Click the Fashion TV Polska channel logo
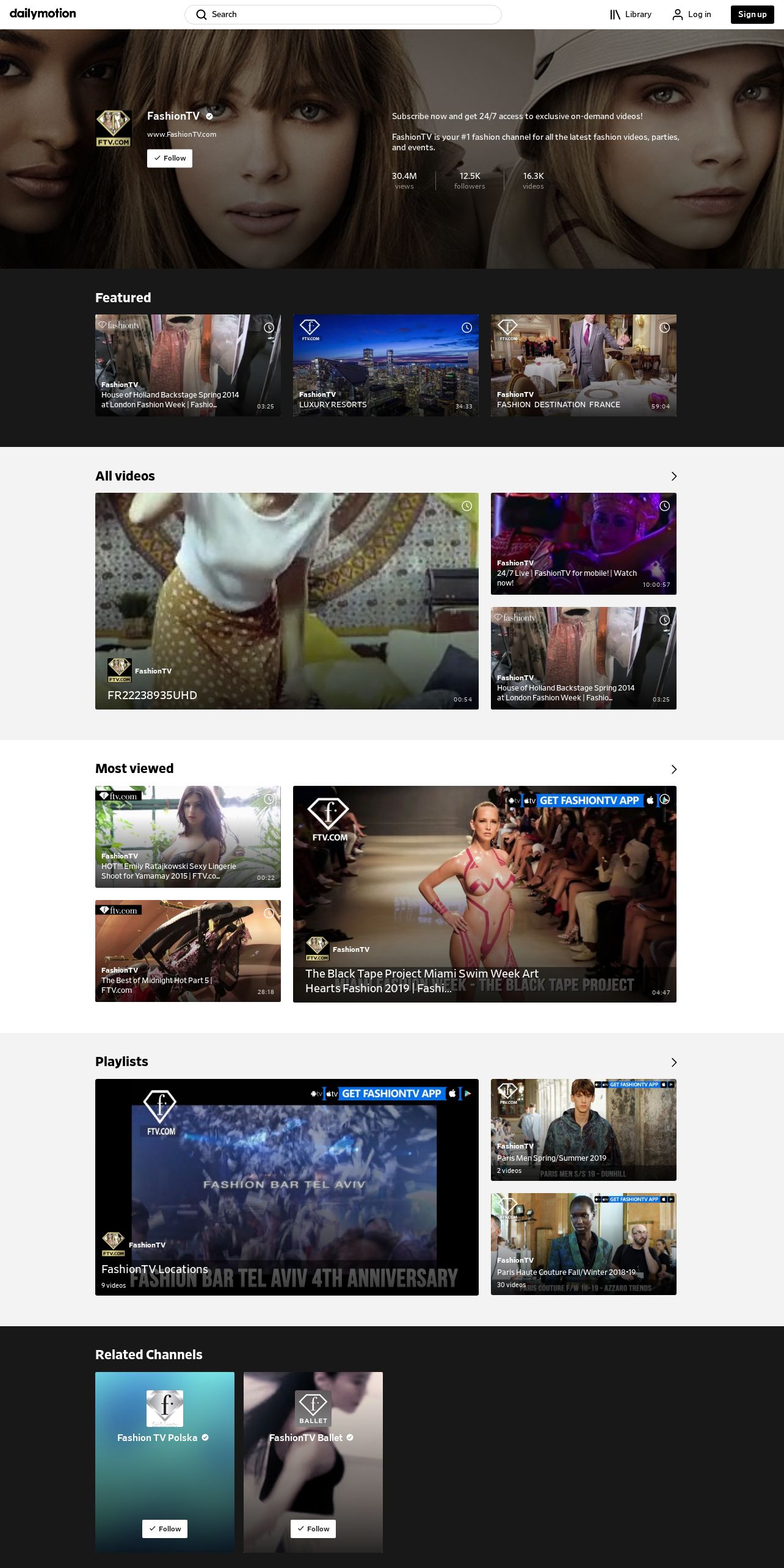This screenshot has height=1568, width=784. [x=165, y=1409]
